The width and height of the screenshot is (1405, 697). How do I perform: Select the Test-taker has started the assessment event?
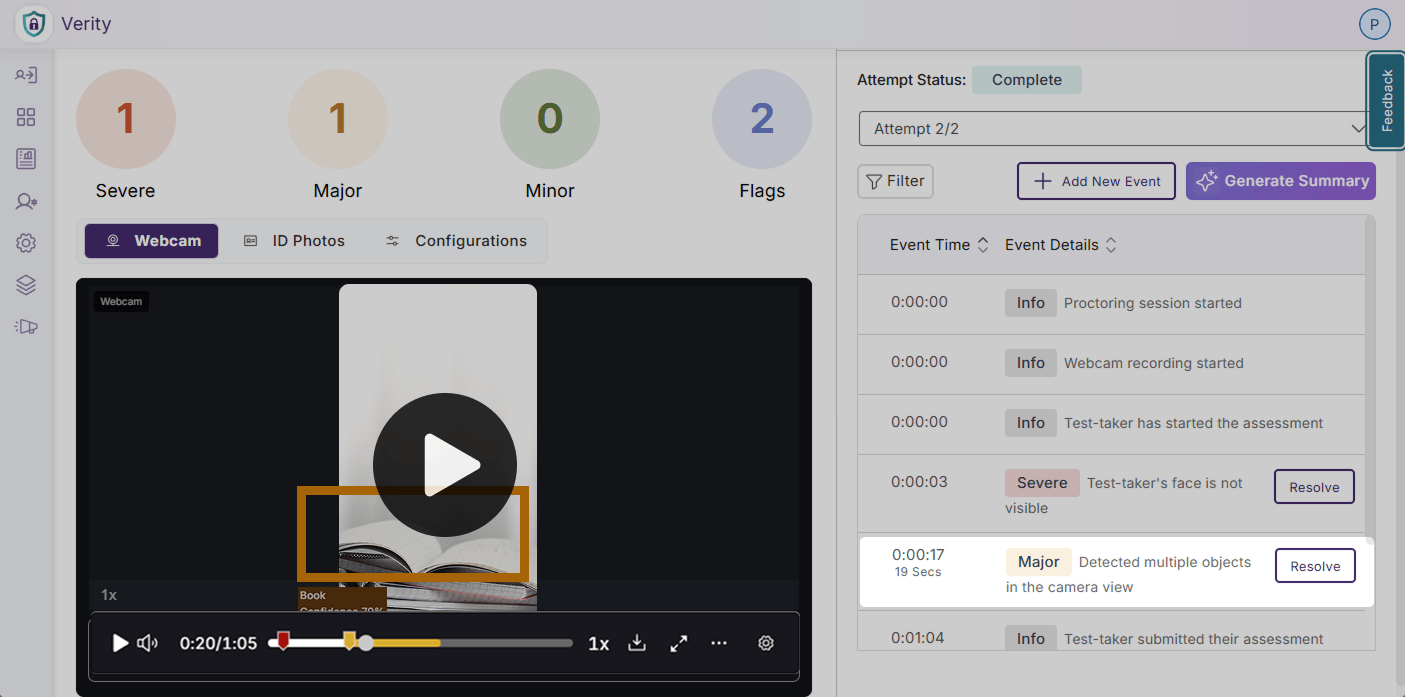click(1111, 424)
